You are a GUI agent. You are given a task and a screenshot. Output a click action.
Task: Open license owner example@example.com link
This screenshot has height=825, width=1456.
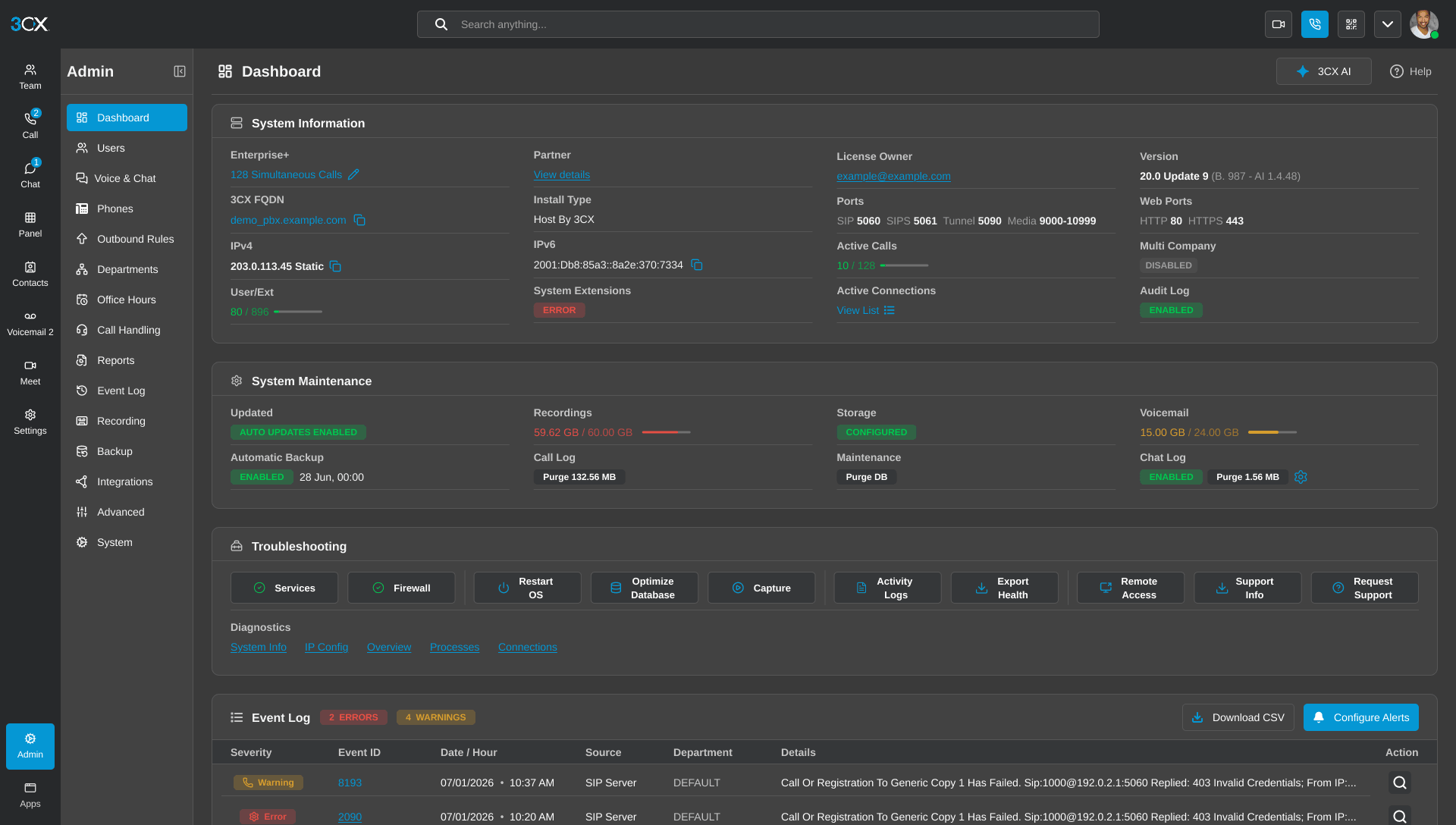click(x=893, y=176)
